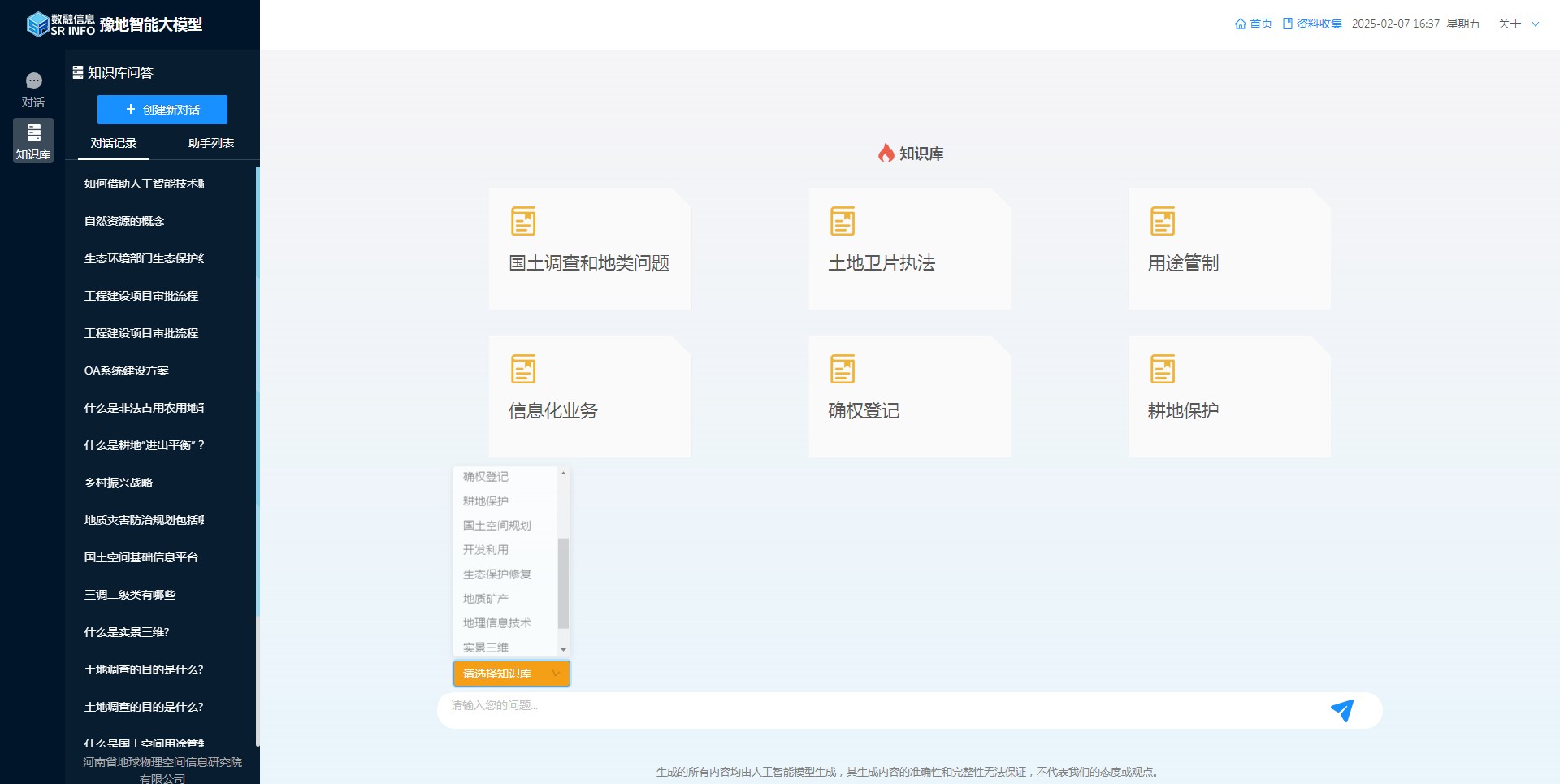Focus the question input field

[x=877, y=706]
